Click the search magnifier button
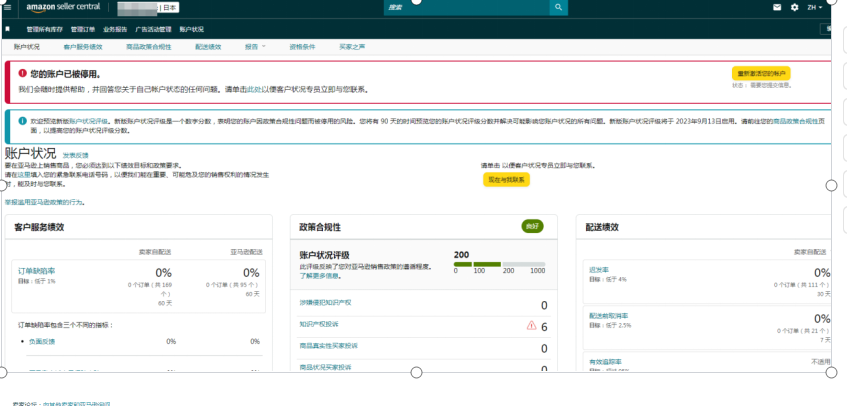The height and width of the screenshot is (406, 847). (x=559, y=8)
